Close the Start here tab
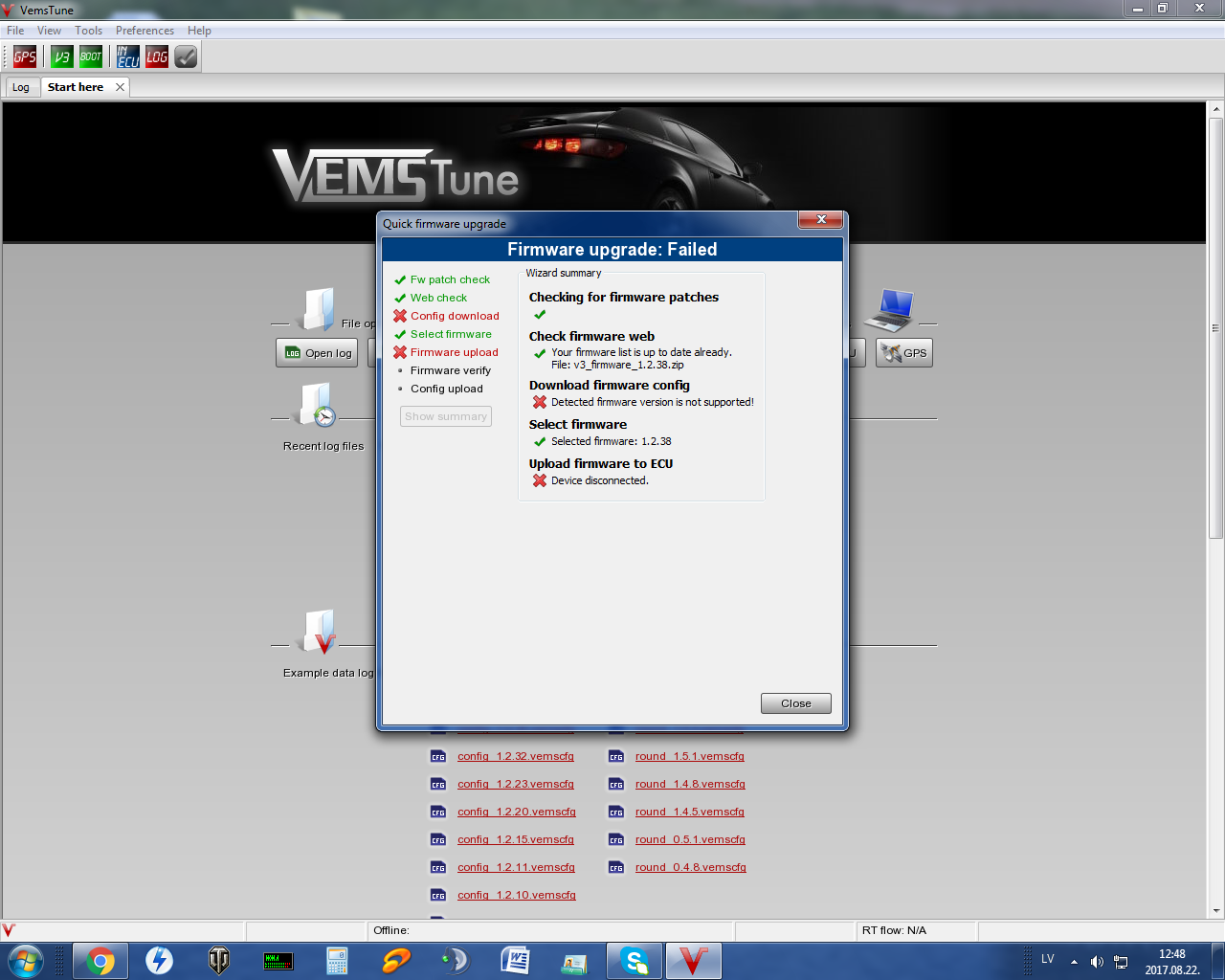Viewport: 1225px width, 980px height. (120, 87)
